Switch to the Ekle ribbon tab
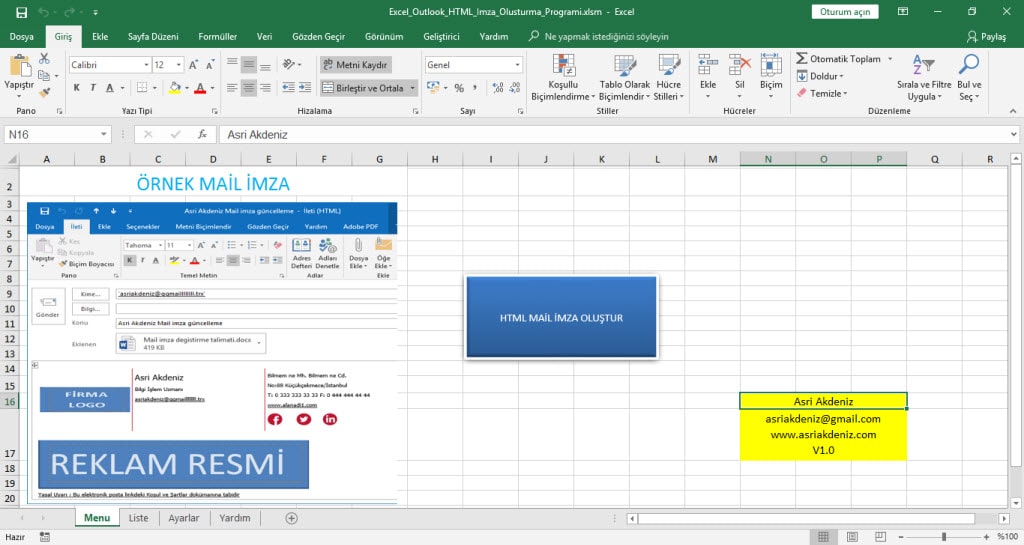This screenshot has width=1024, height=545. point(100,37)
